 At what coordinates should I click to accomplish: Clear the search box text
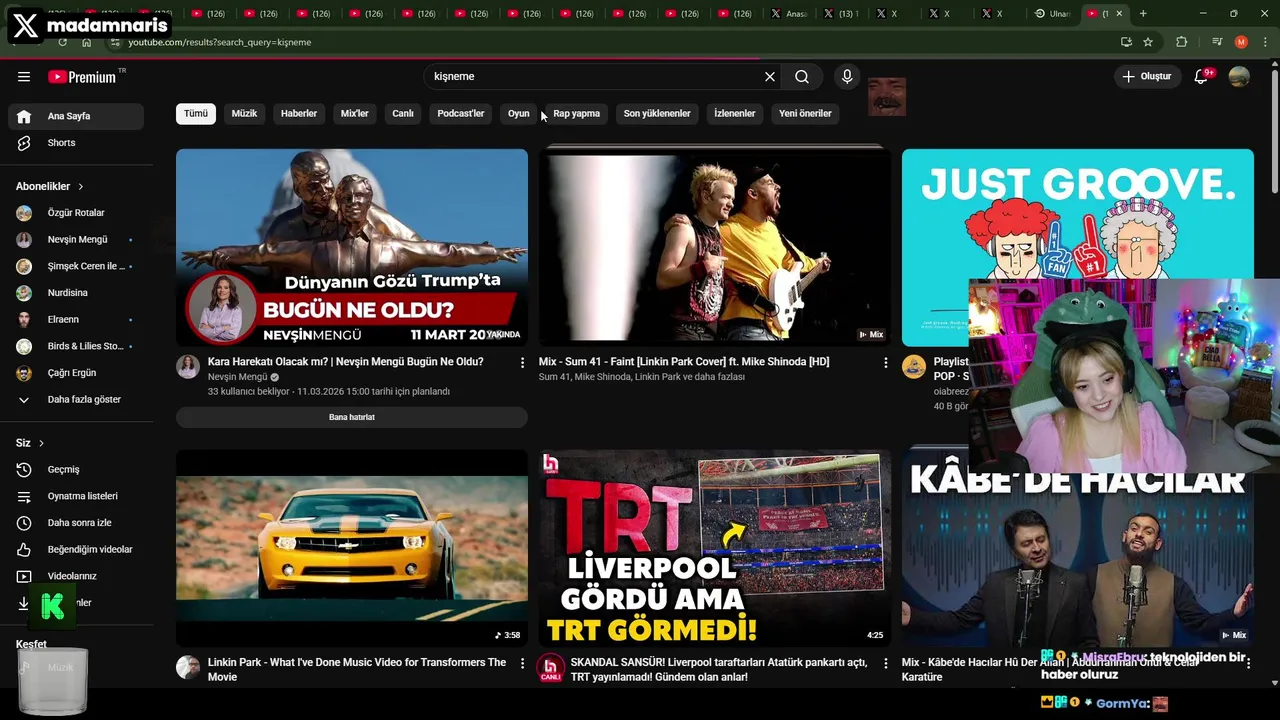coord(769,76)
